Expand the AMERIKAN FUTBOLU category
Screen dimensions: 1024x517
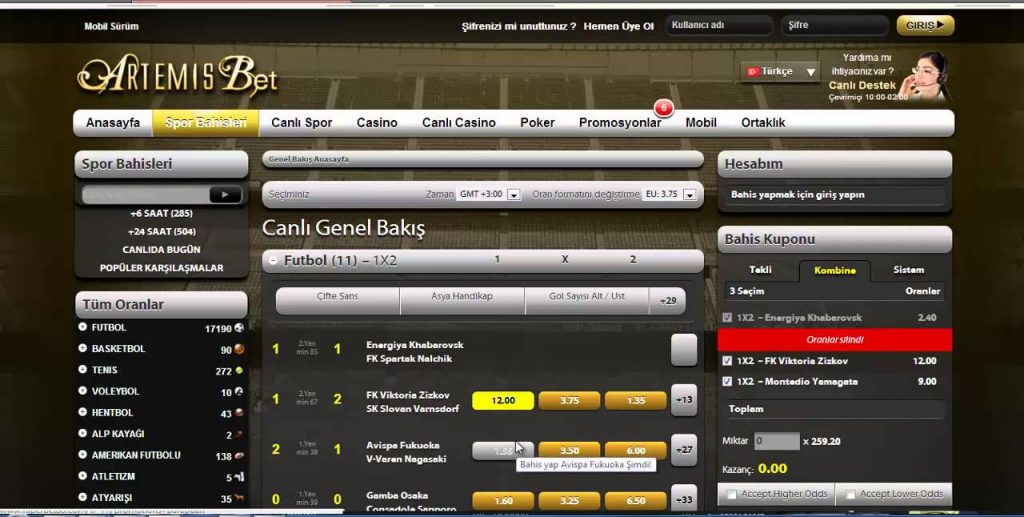[x=82, y=454]
